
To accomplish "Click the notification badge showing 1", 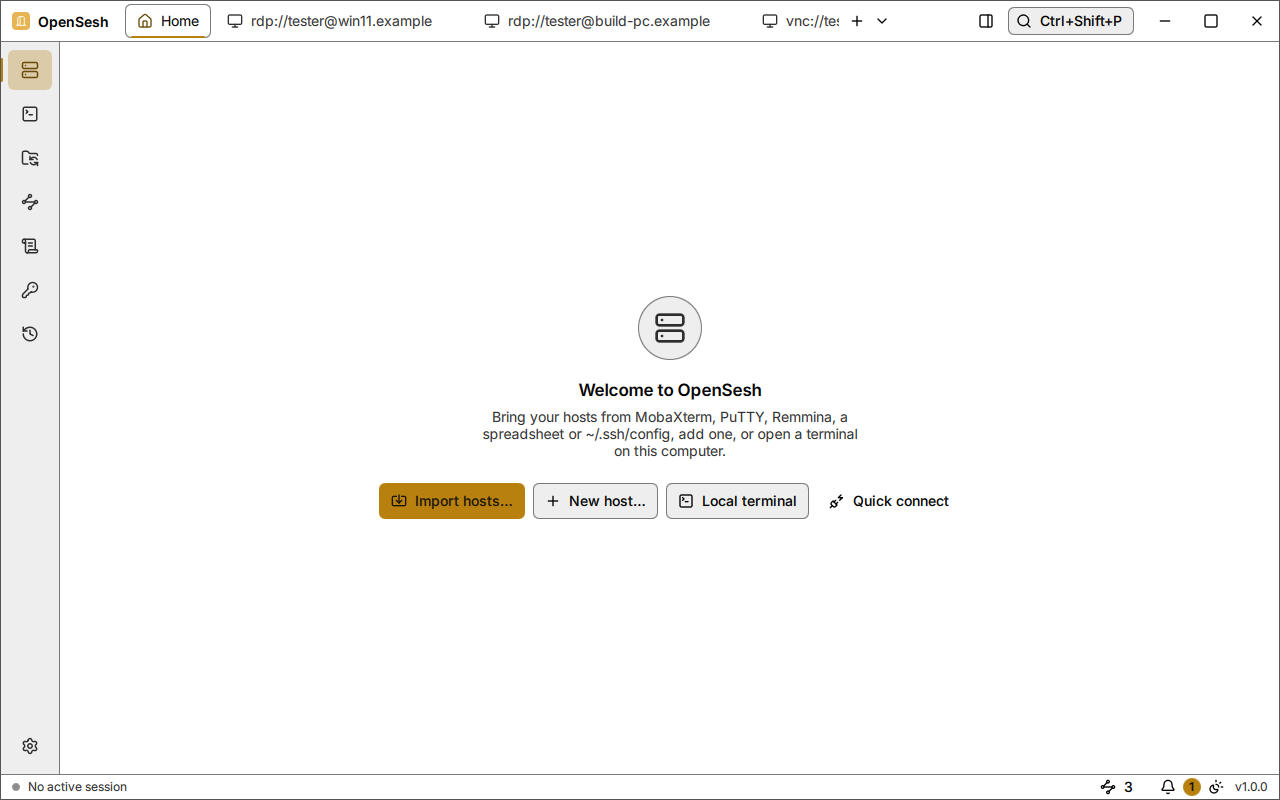I will click(x=1191, y=787).
